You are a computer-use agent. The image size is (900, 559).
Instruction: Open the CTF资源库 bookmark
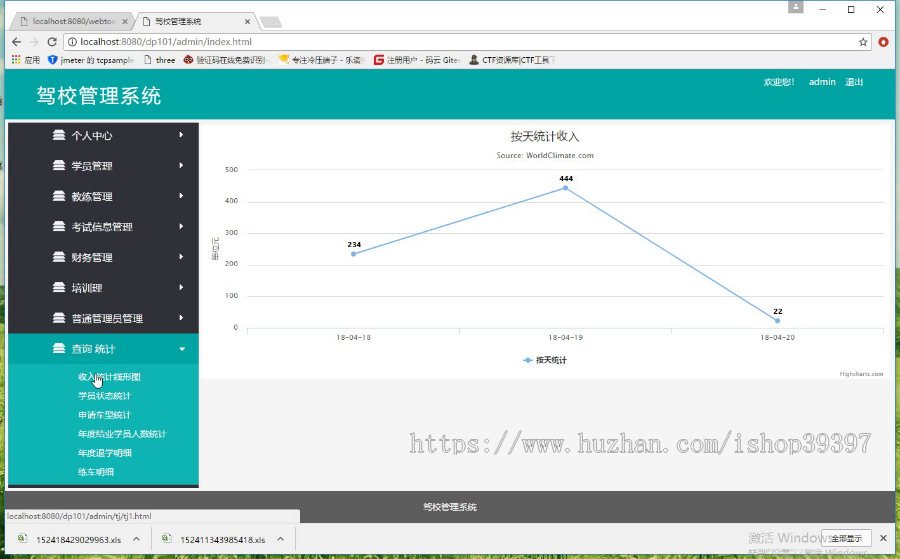click(512, 60)
